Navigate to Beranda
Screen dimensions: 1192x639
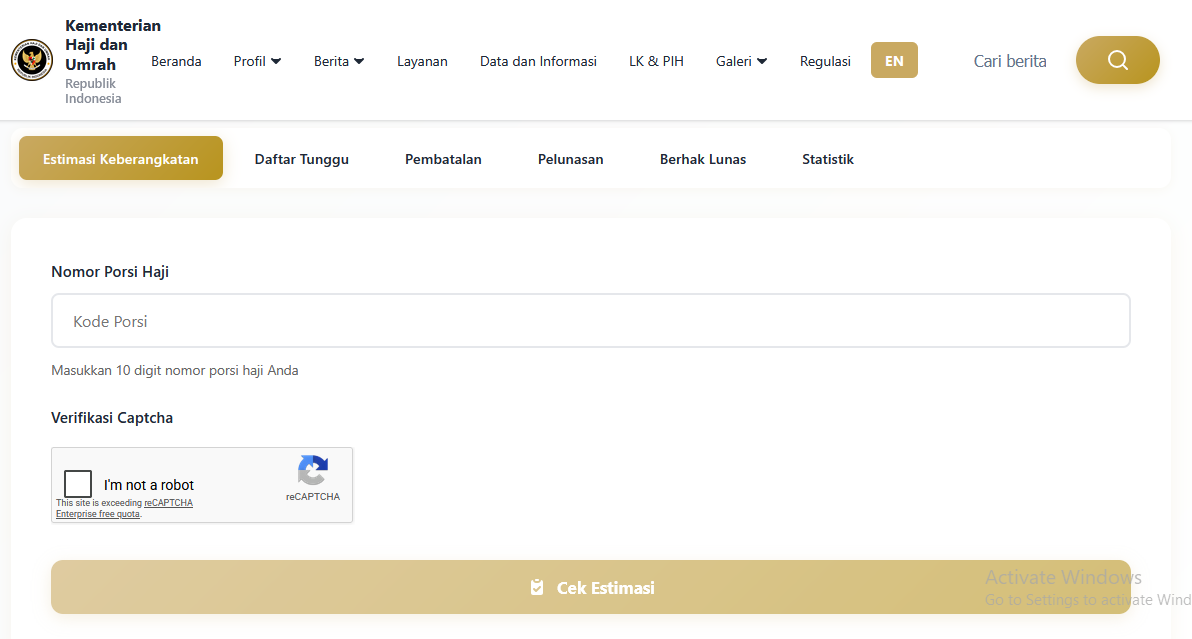(176, 61)
